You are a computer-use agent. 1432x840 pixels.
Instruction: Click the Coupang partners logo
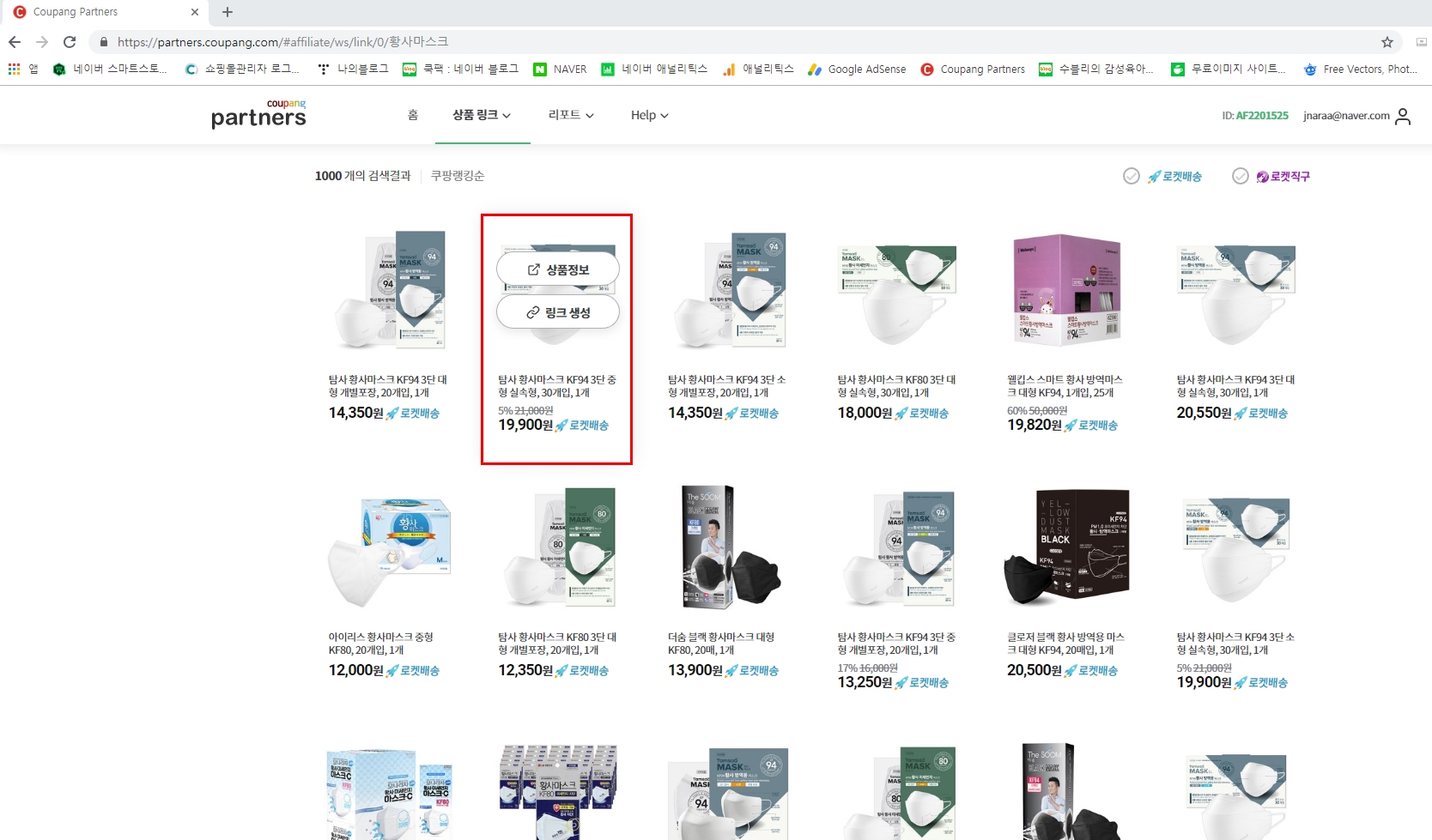[258, 114]
